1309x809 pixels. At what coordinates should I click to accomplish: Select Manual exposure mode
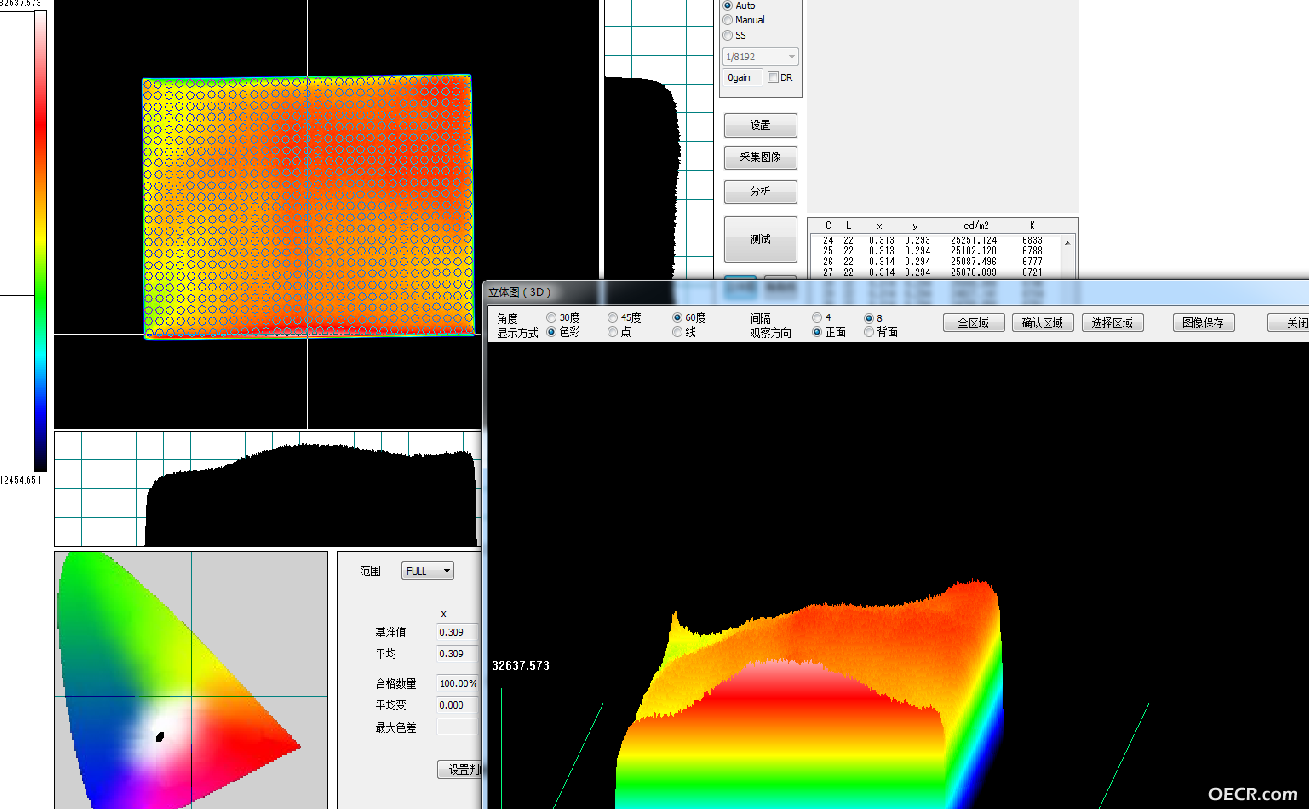[727, 20]
